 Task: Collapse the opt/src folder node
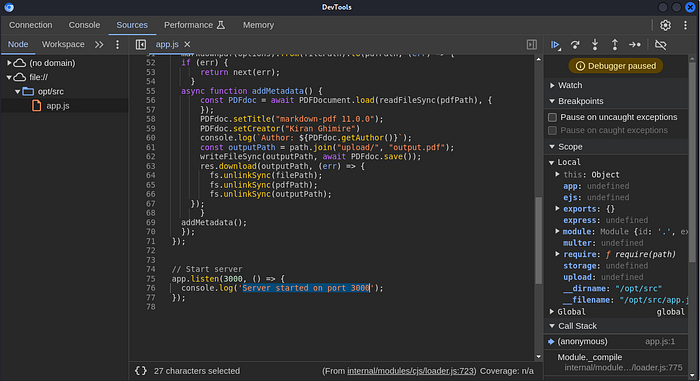pyautogui.click(x=18, y=91)
